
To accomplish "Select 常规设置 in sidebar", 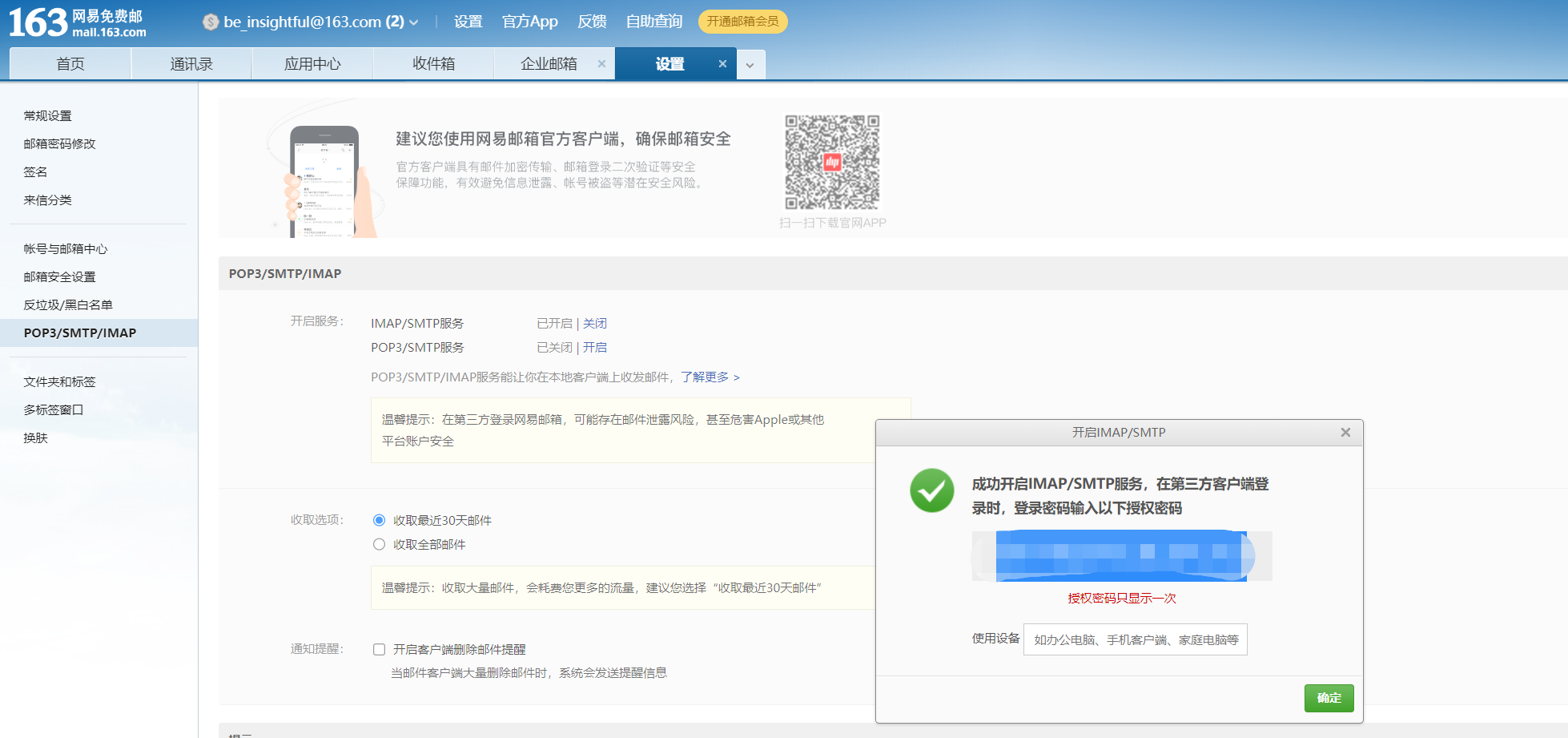I will coord(48,115).
